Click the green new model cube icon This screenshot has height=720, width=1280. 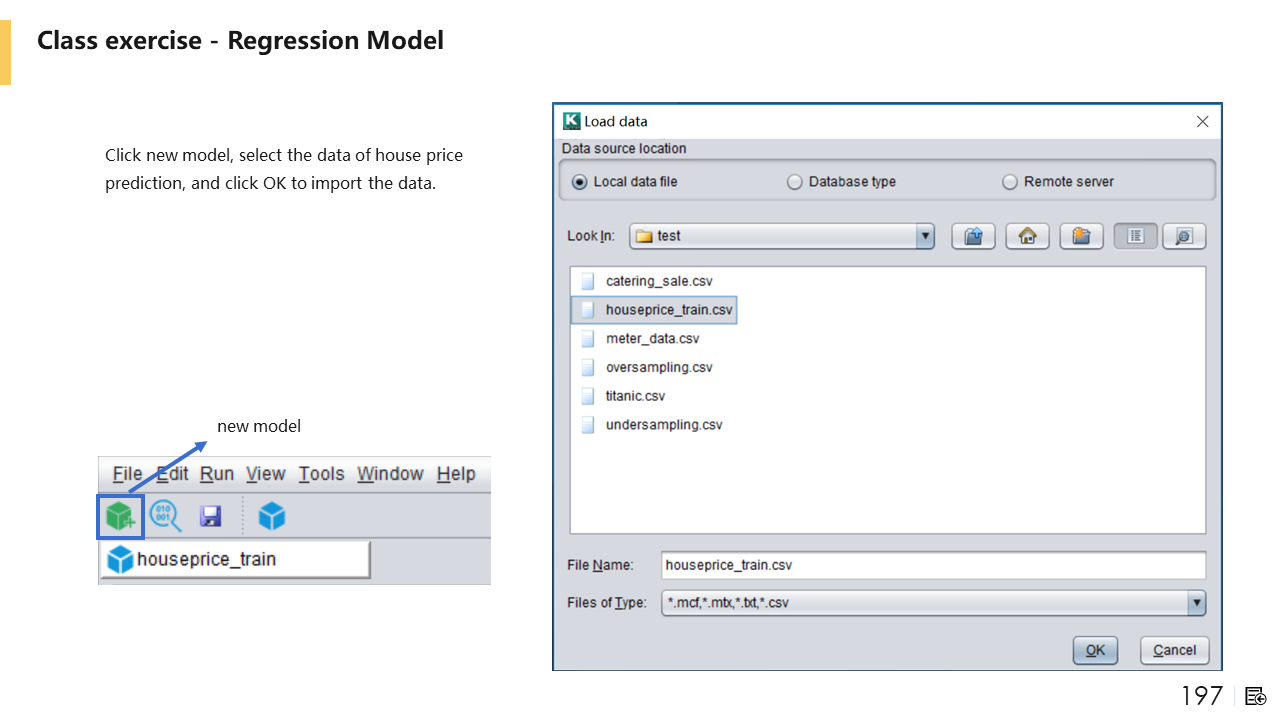pos(120,516)
